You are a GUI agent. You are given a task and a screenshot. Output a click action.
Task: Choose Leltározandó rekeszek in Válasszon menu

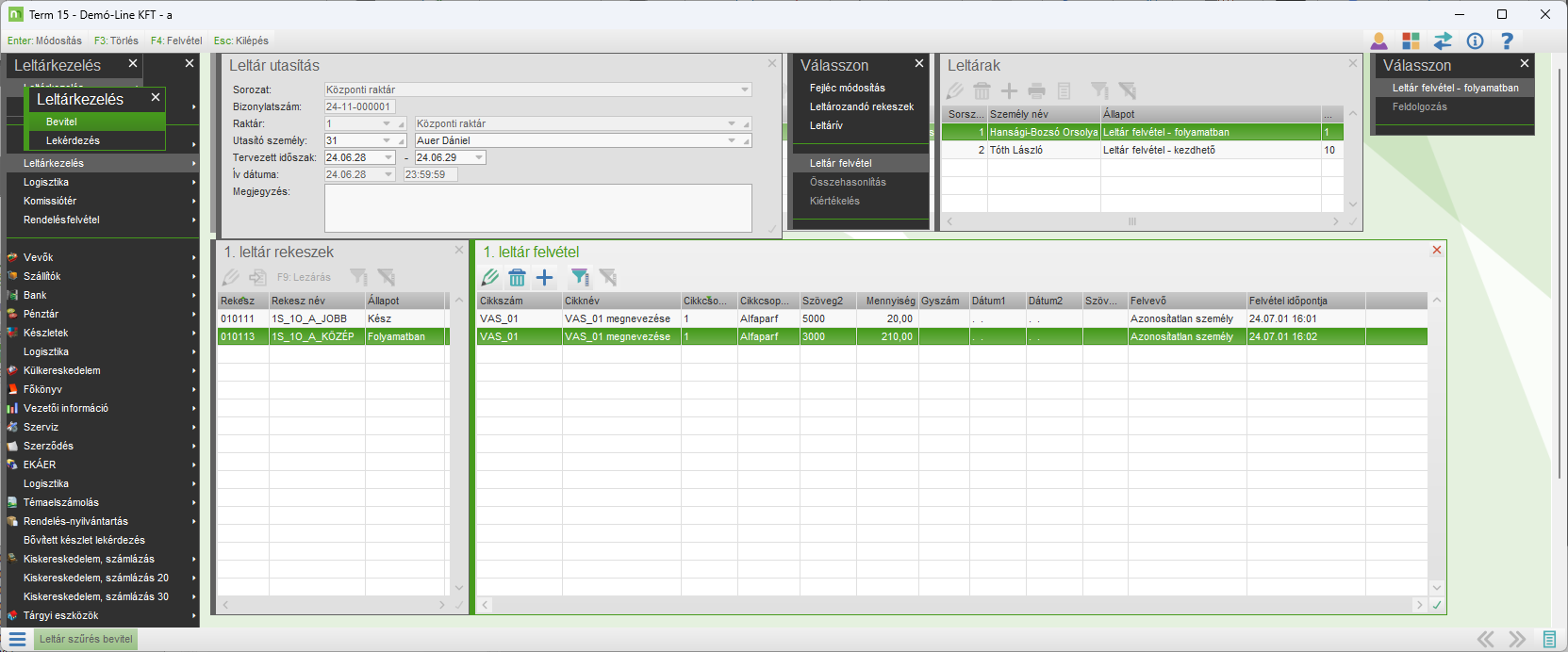point(861,106)
